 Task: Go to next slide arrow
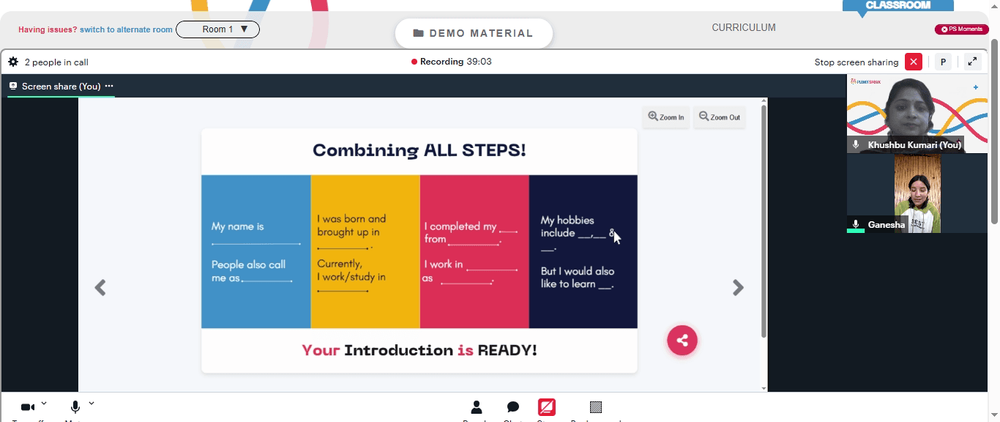point(738,287)
